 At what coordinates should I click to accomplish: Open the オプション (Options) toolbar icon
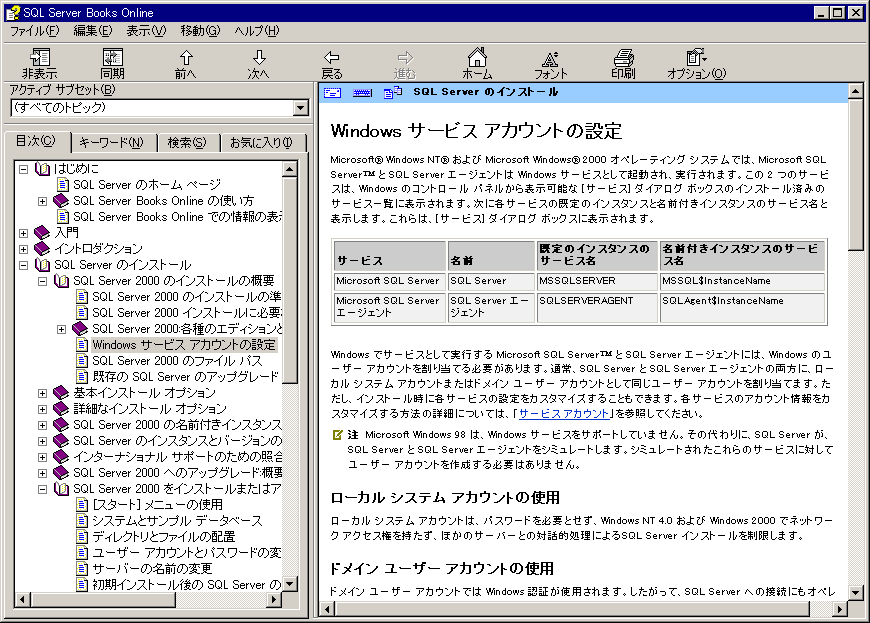click(696, 57)
